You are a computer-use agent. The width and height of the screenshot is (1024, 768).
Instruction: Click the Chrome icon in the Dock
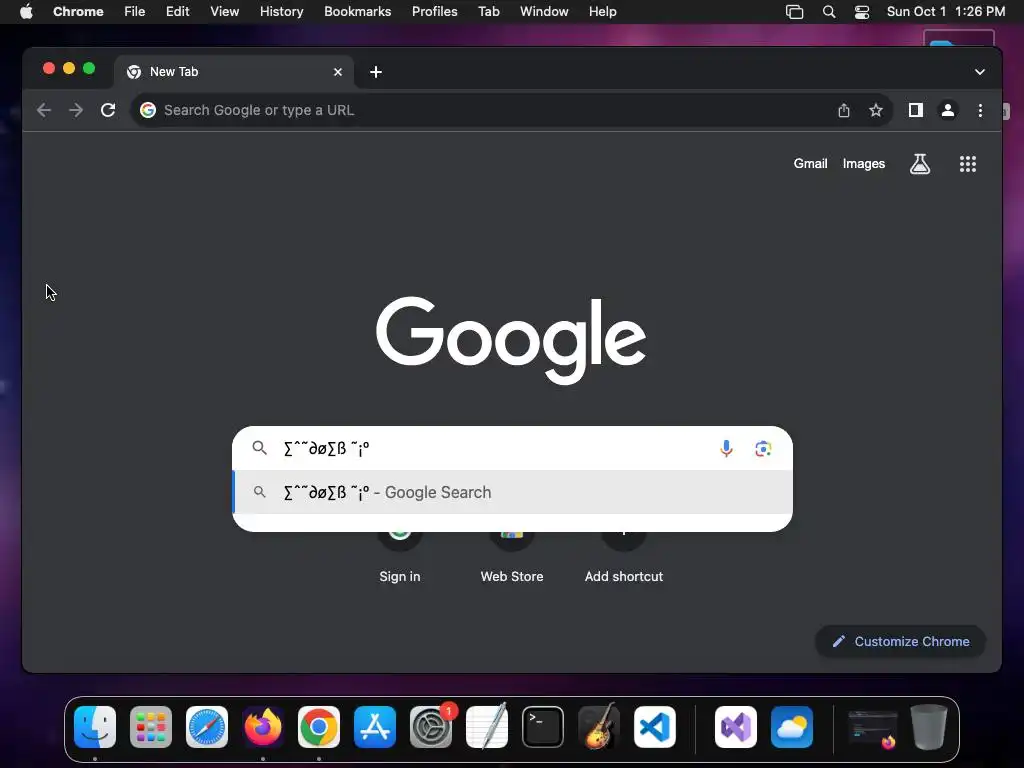coord(319,727)
